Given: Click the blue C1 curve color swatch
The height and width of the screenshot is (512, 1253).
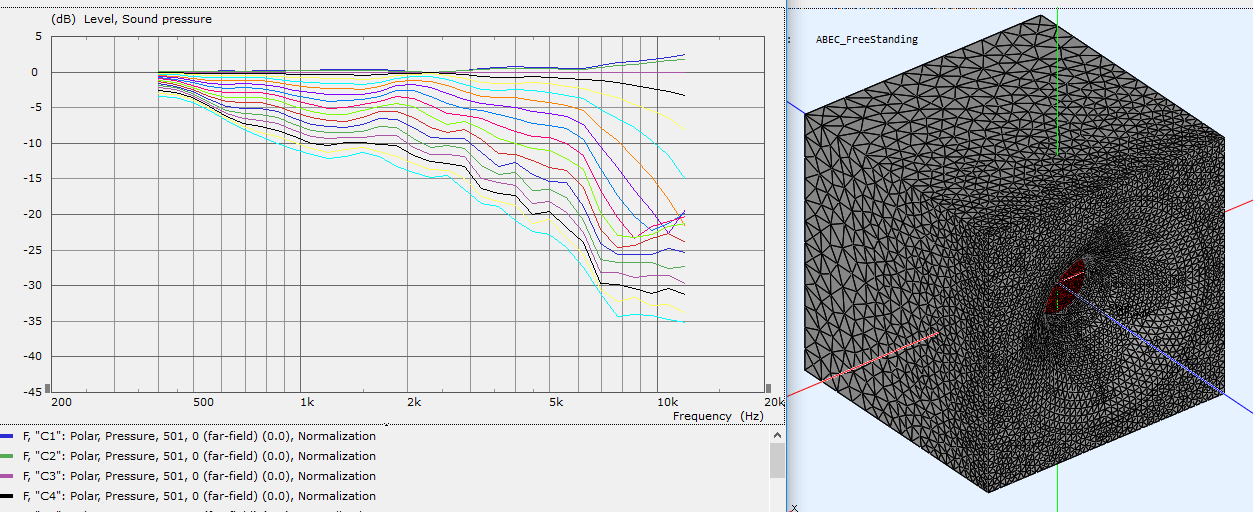Looking at the screenshot, I should click(7, 437).
